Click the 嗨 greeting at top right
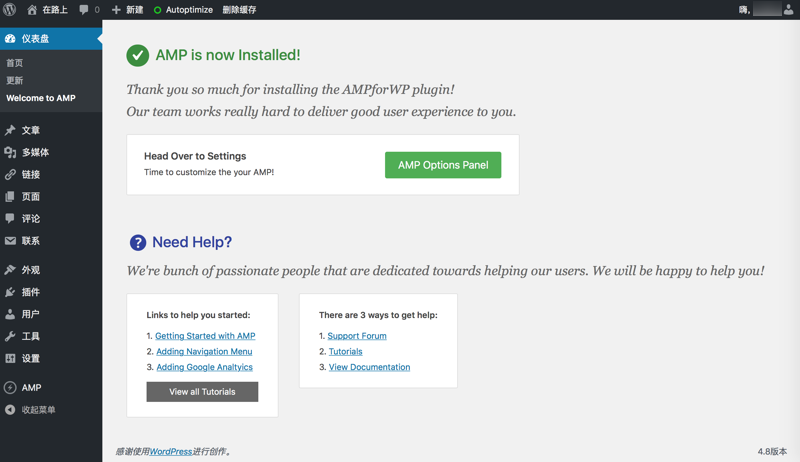800x462 pixels. point(744,10)
